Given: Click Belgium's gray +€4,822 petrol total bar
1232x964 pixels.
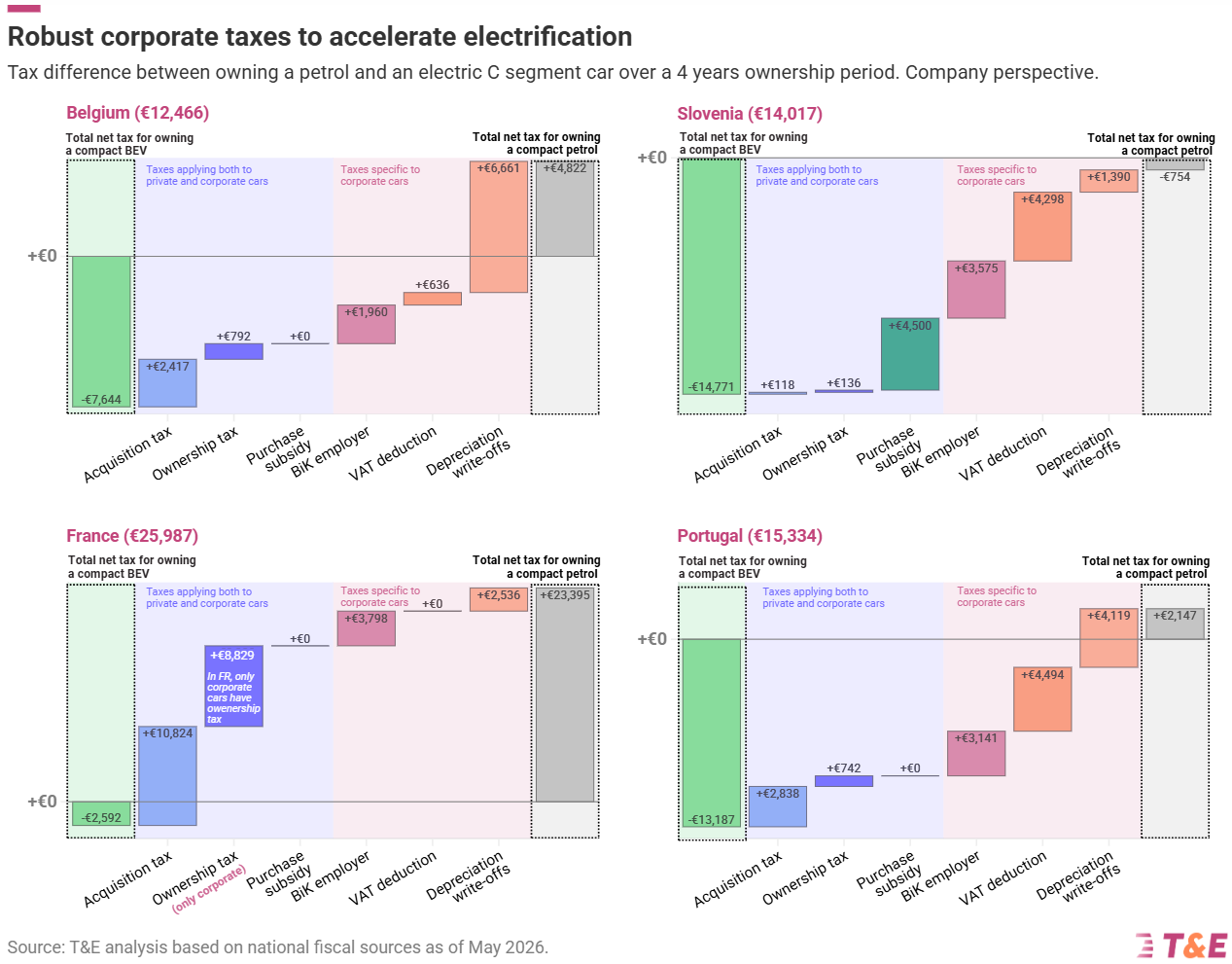Looking at the screenshot, I should pyautogui.click(x=565, y=208).
